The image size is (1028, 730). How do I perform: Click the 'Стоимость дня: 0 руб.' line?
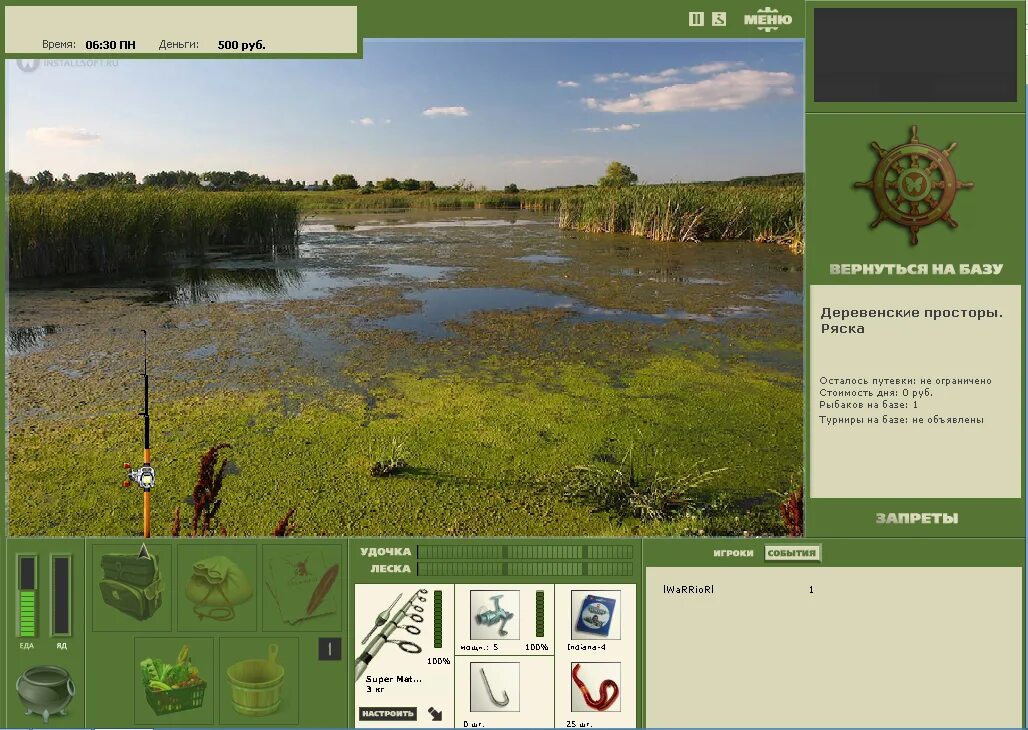tap(876, 393)
